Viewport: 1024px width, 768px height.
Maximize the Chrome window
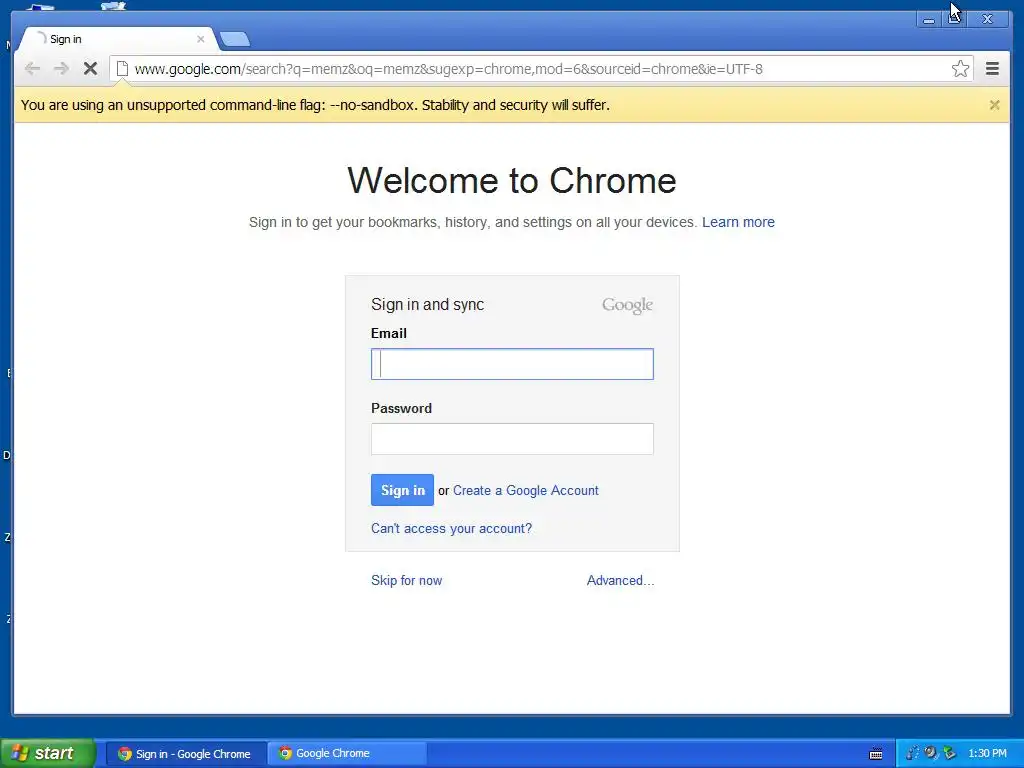click(955, 19)
